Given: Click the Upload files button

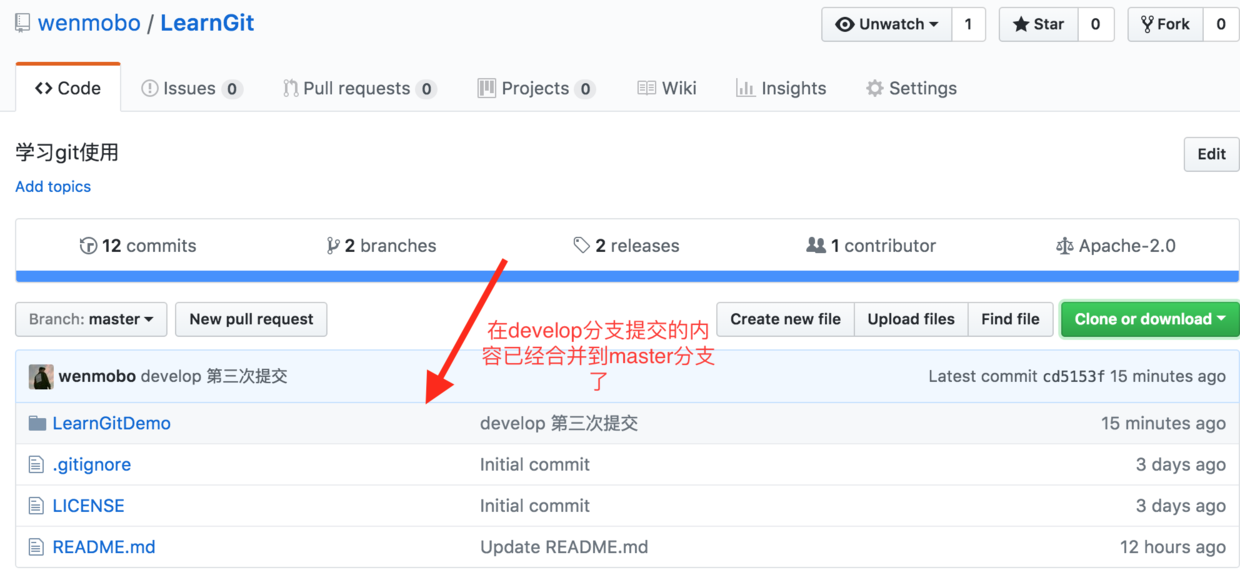Looking at the screenshot, I should coord(911,319).
